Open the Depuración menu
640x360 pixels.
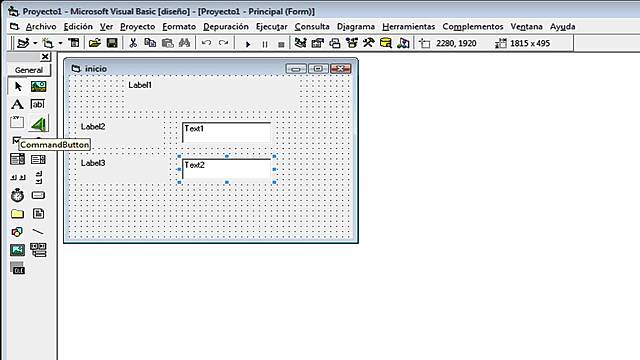coord(226,27)
